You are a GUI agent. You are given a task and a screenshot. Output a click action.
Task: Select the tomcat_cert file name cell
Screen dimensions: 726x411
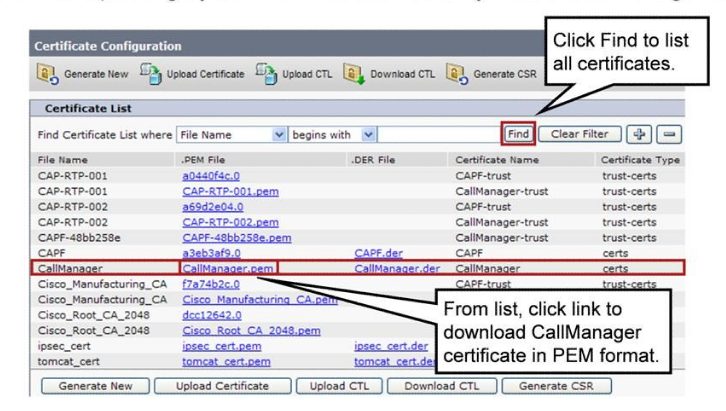pyautogui.click(x=69, y=361)
